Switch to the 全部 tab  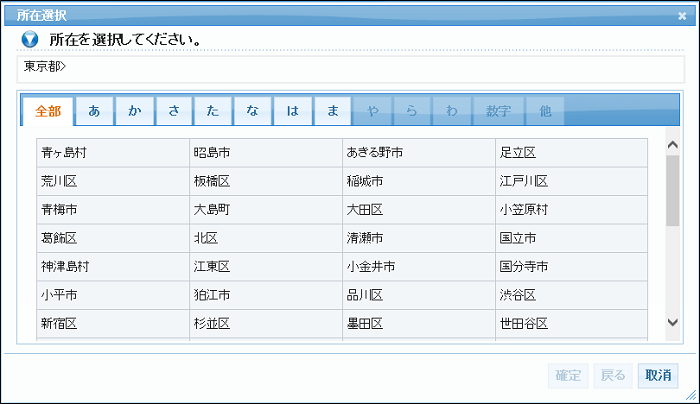(x=48, y=111)
